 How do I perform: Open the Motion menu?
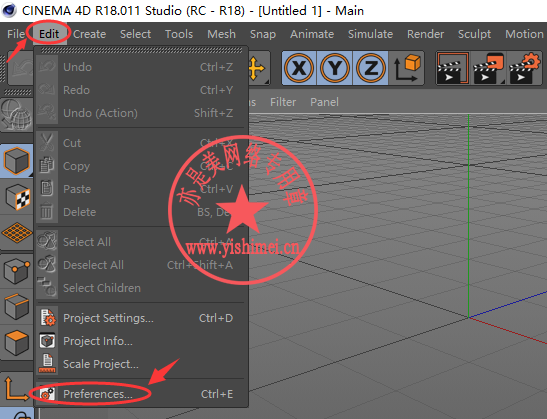[x=524, y=34]
